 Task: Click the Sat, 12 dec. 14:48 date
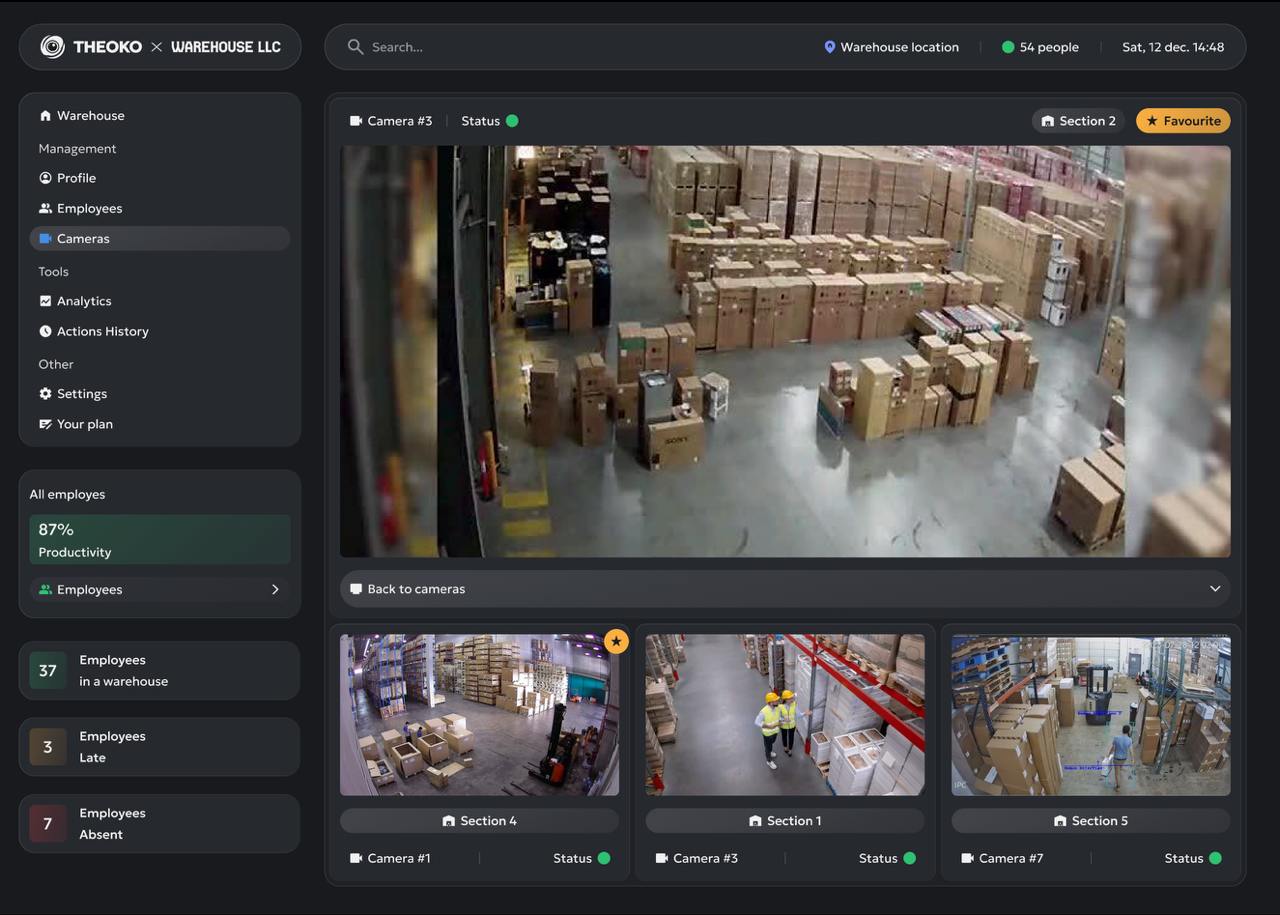coord(1173,47)
